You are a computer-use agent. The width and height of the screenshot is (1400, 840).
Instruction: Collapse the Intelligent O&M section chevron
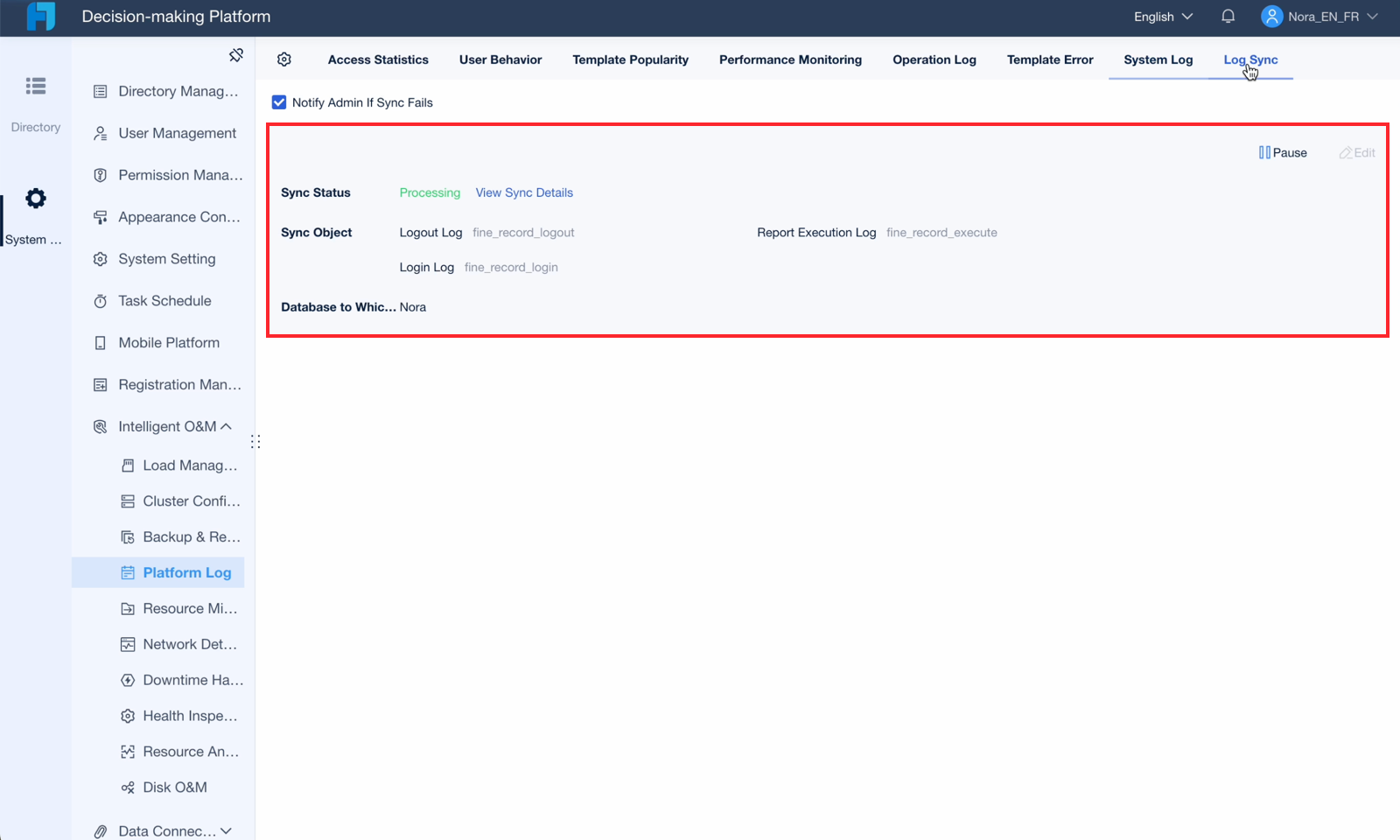tap(227, 426)
